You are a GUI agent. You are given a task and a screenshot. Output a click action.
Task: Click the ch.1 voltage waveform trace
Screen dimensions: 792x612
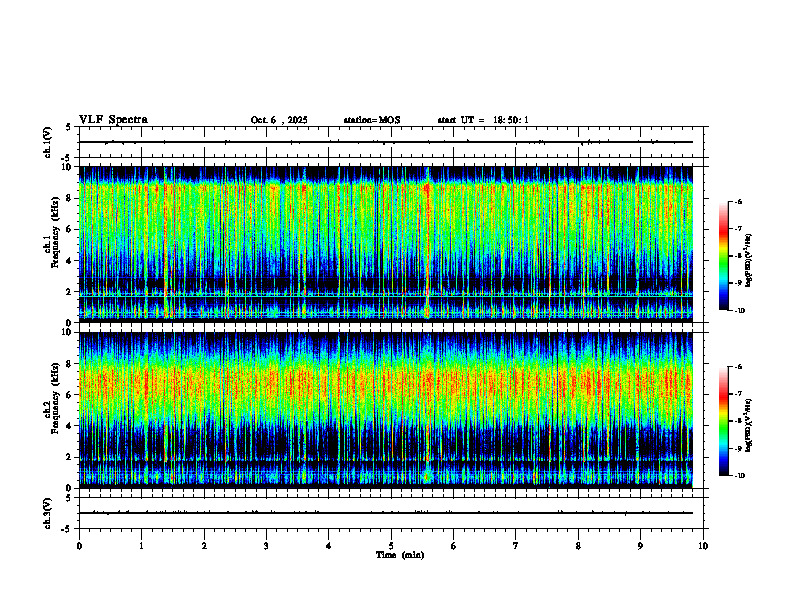coord(386,142)
